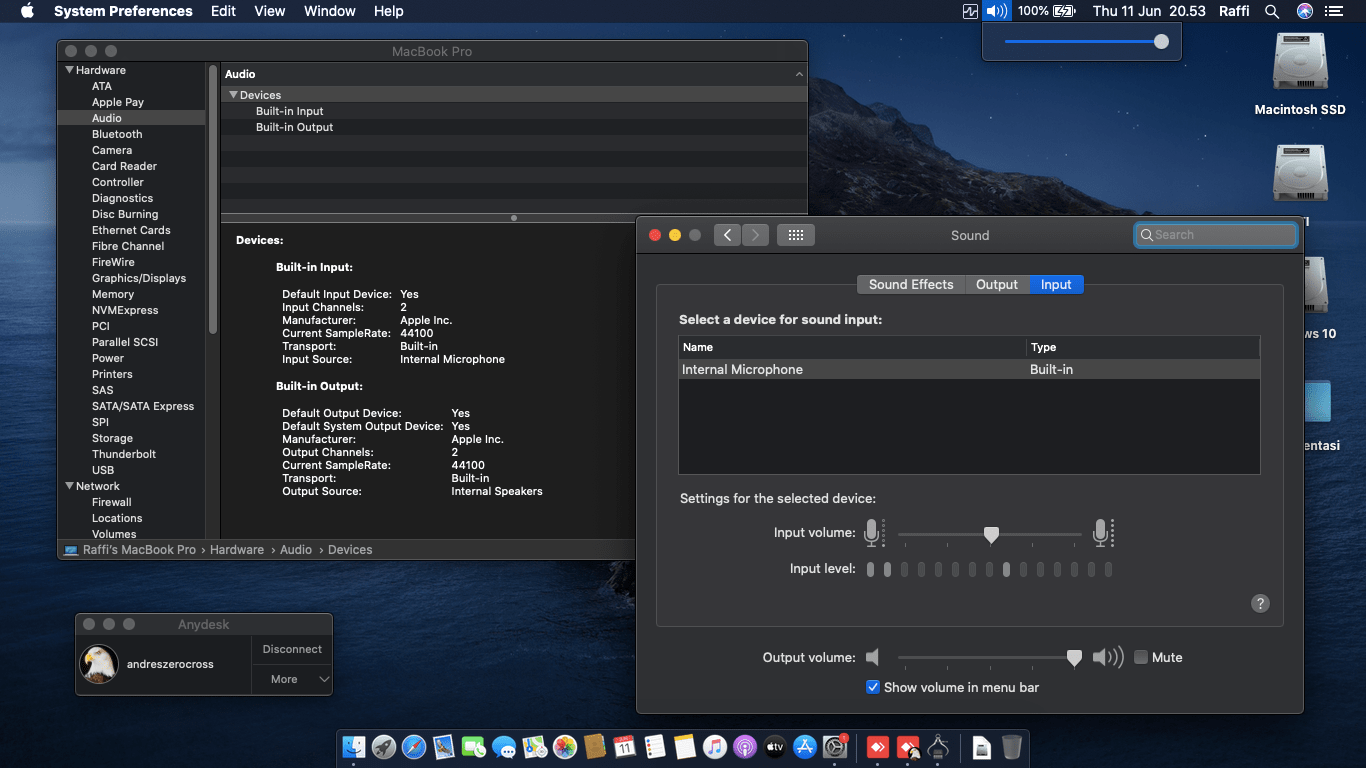This screenshot has height=768, width=1366.
Task: Click System Information chip icon in Dock
Action: 938,746
